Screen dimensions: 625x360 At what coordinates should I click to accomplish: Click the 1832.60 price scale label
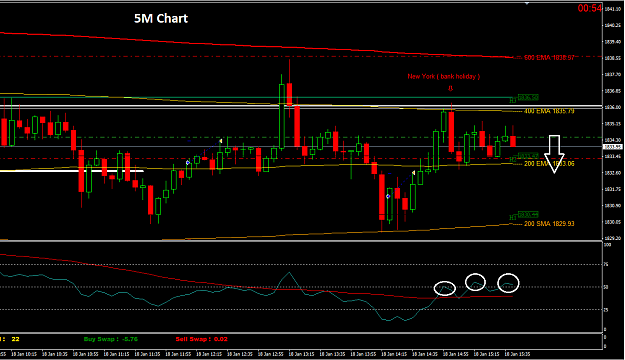(613, 173)
